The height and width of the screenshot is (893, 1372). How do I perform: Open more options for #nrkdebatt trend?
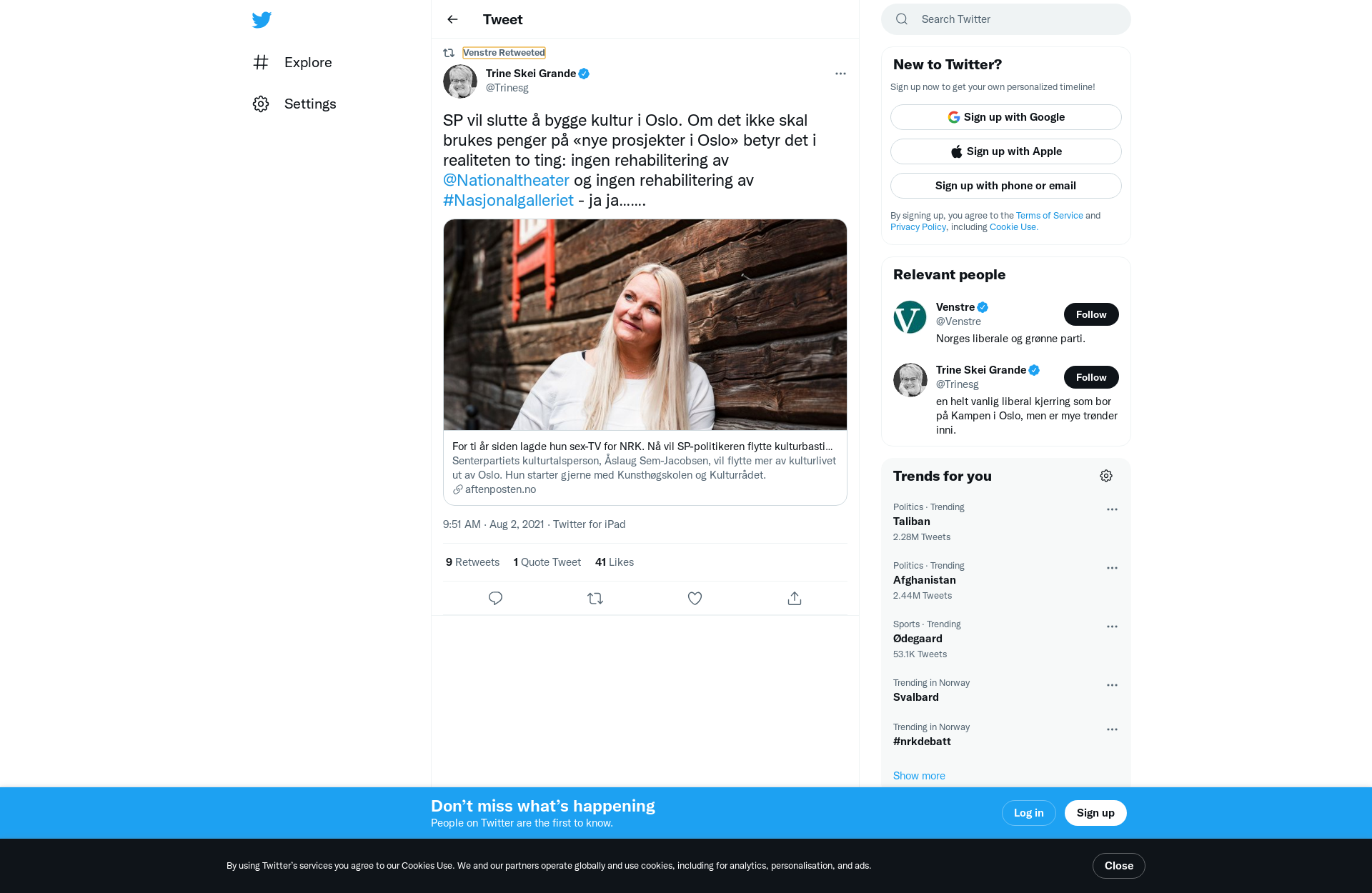tap(1112, 729)
